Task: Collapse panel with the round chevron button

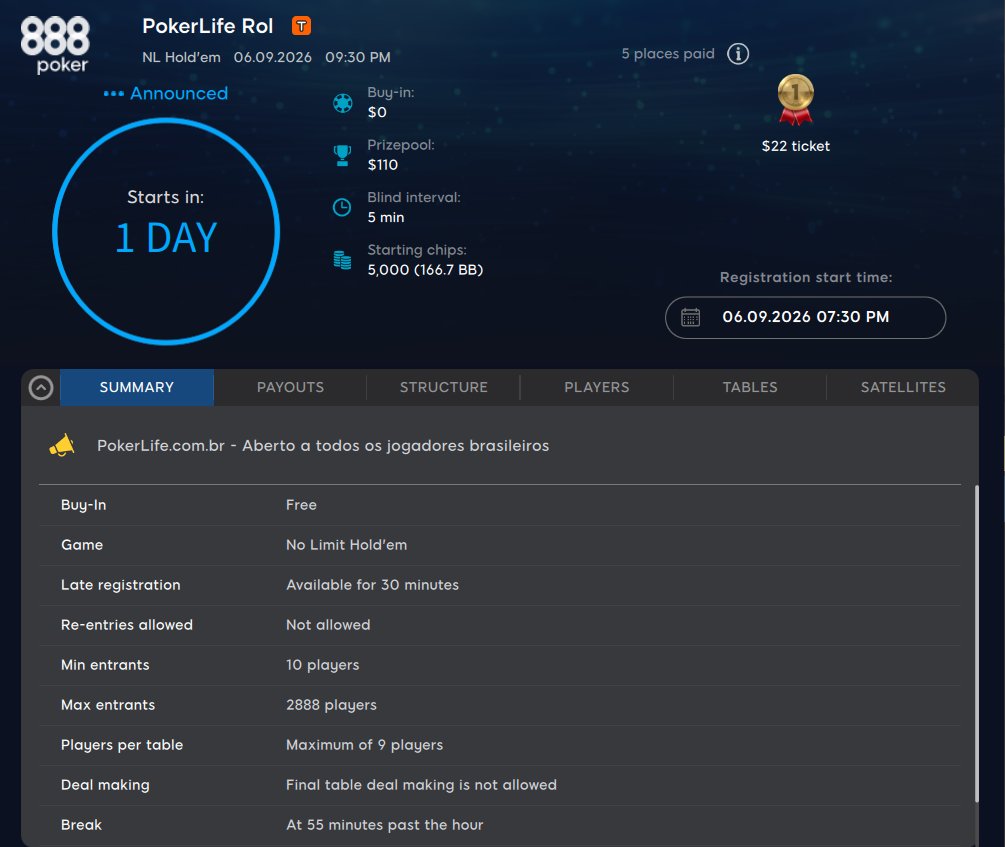Action: [41, 388]
